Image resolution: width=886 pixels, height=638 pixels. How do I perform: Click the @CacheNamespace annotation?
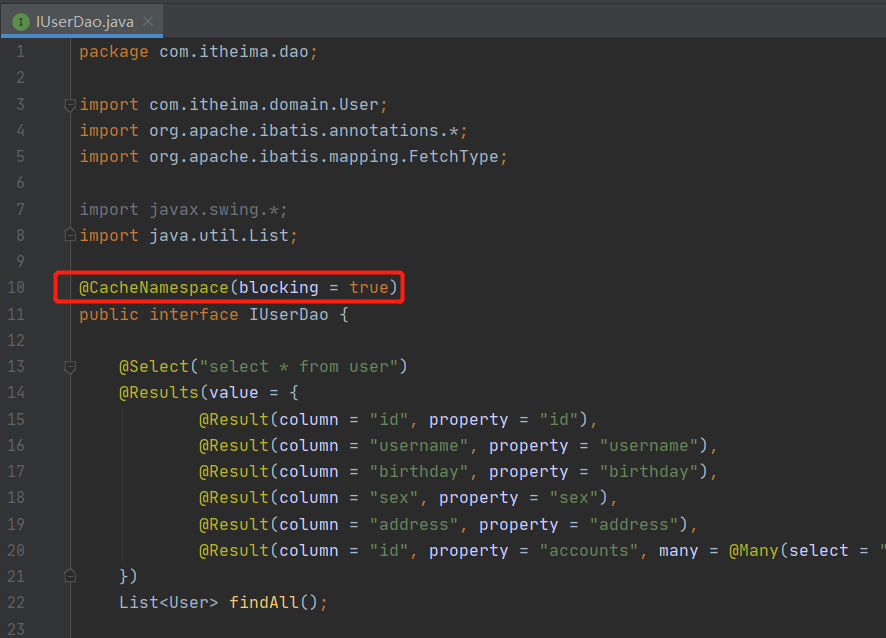(154, 288)
